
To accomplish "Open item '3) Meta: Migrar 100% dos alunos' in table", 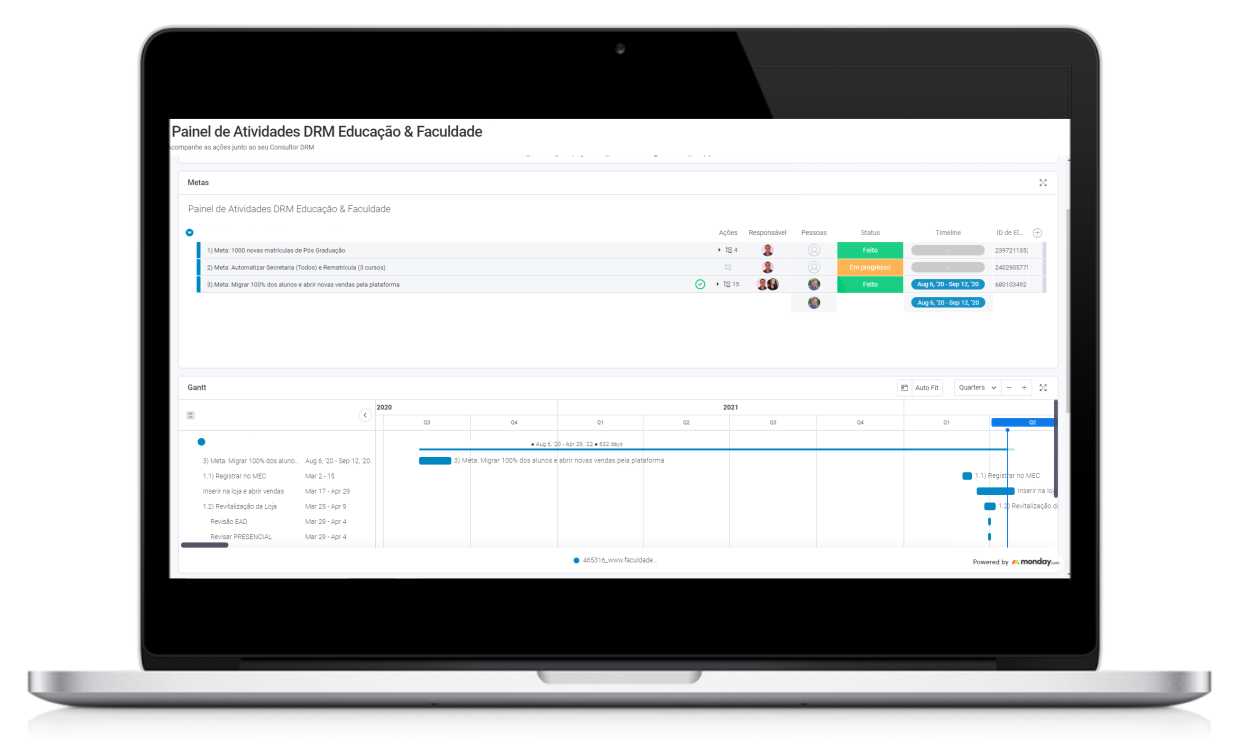I will coord(303,284).
